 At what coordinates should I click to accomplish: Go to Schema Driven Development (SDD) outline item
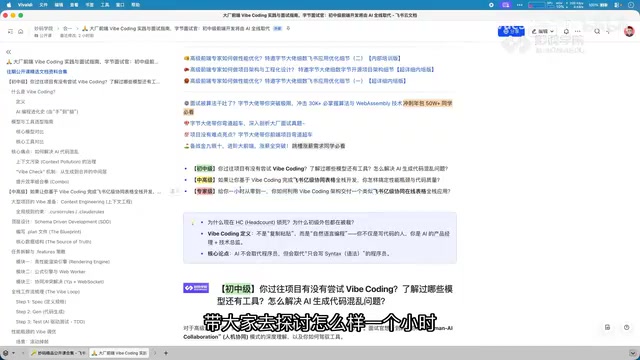61,222
